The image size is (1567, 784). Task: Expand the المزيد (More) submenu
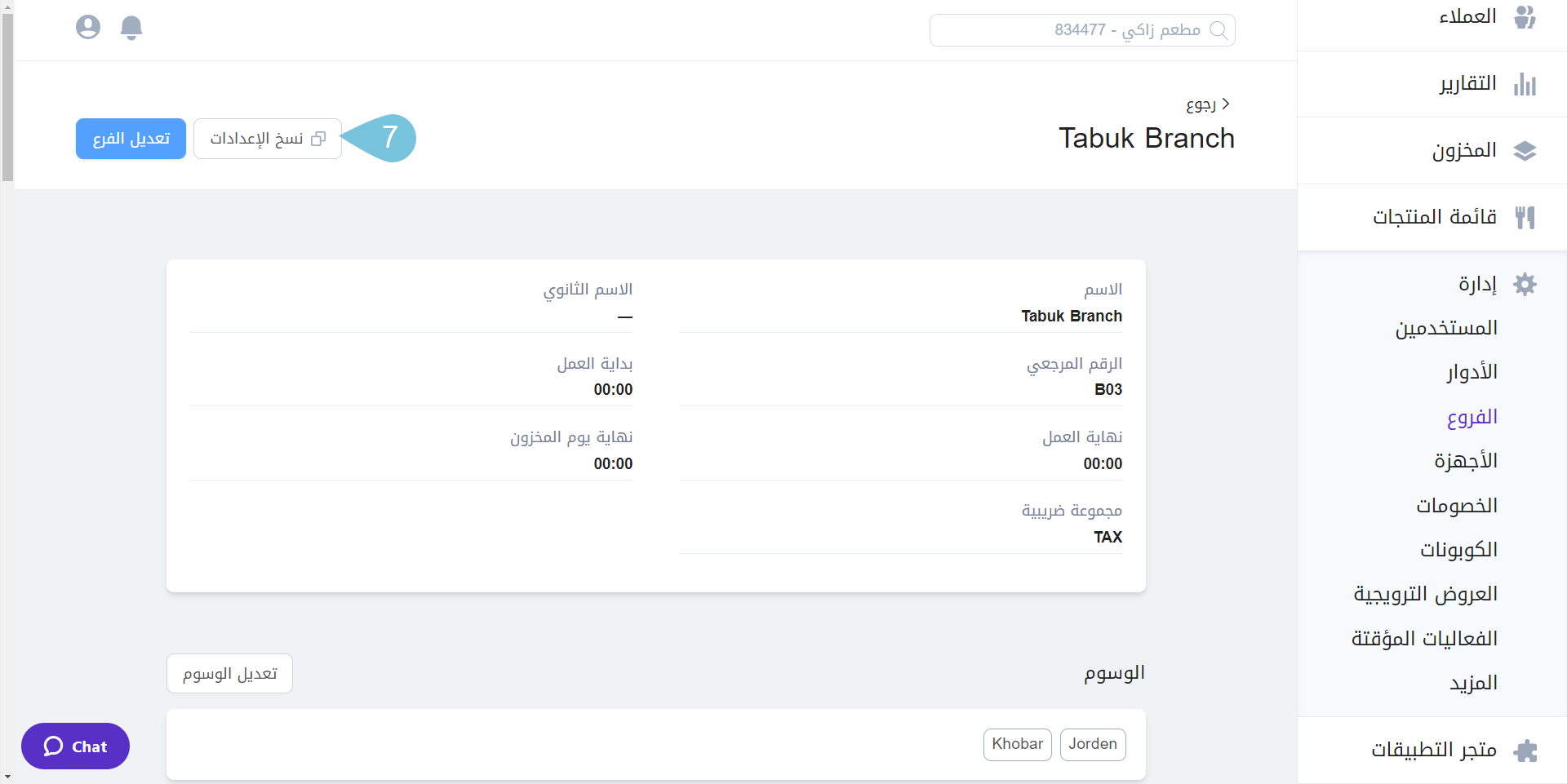pyautogui.click(x=1473, y=684)
